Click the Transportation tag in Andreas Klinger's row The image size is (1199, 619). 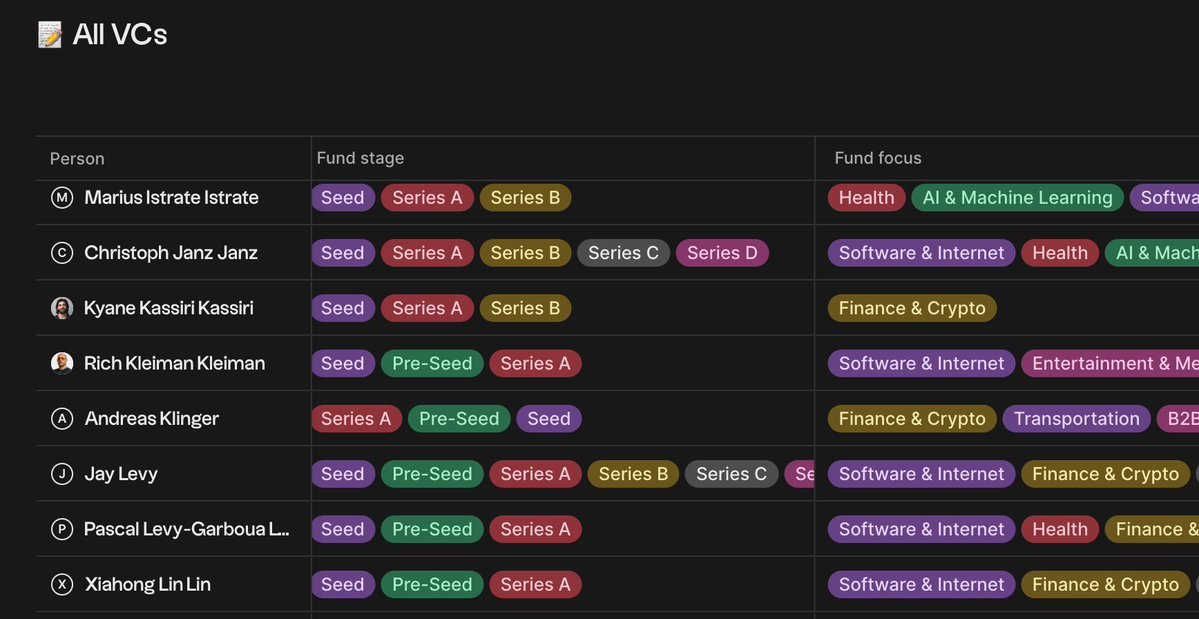(1076, 419)
